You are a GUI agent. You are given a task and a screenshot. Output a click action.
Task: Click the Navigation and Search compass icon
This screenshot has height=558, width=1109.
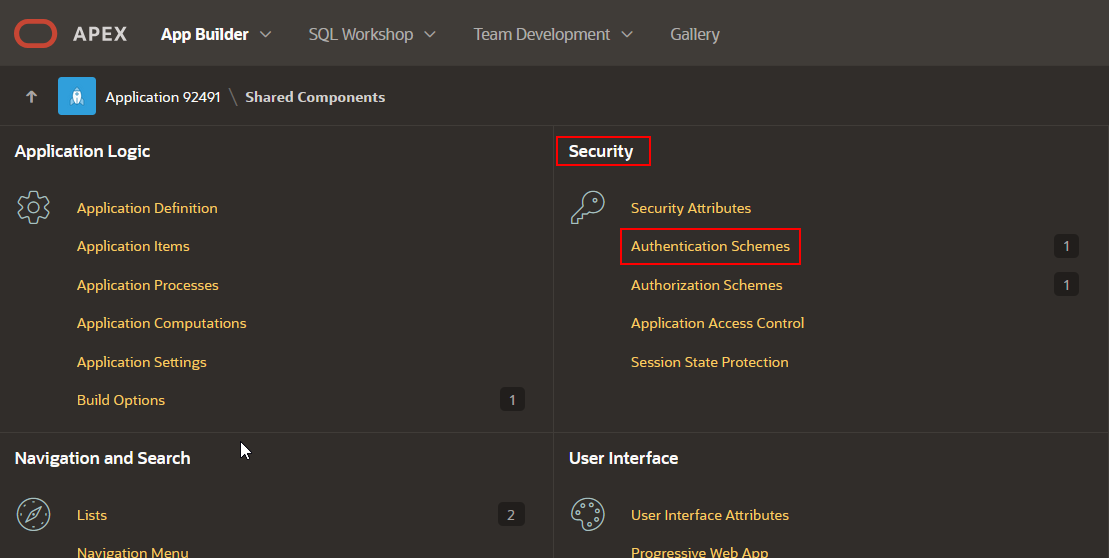tap(33, 514)
